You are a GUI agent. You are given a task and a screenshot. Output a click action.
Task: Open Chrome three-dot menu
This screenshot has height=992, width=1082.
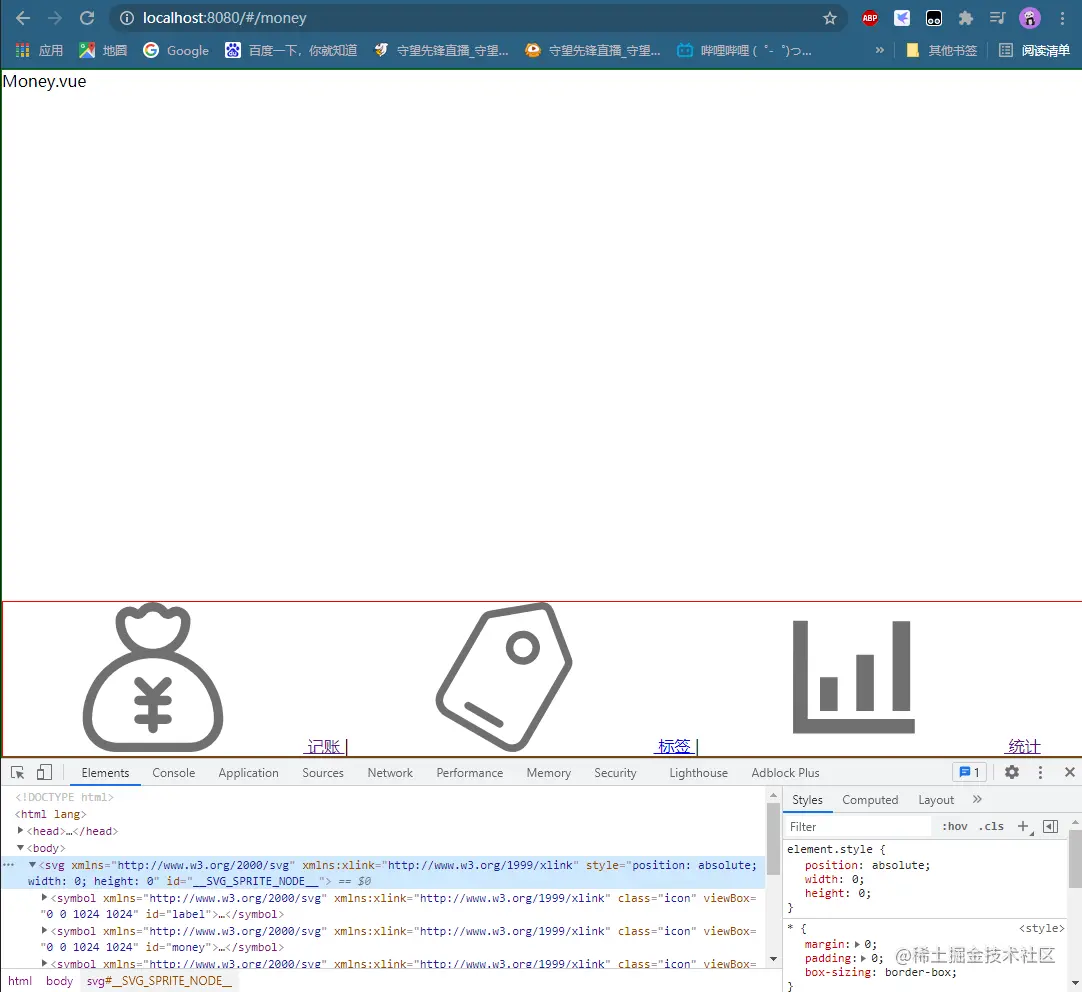point(1063,18)
